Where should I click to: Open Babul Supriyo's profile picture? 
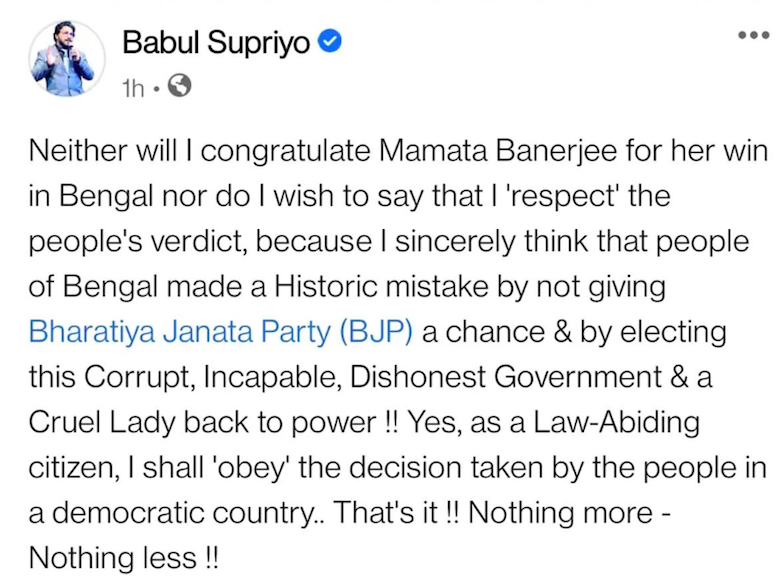pos(62,58)
